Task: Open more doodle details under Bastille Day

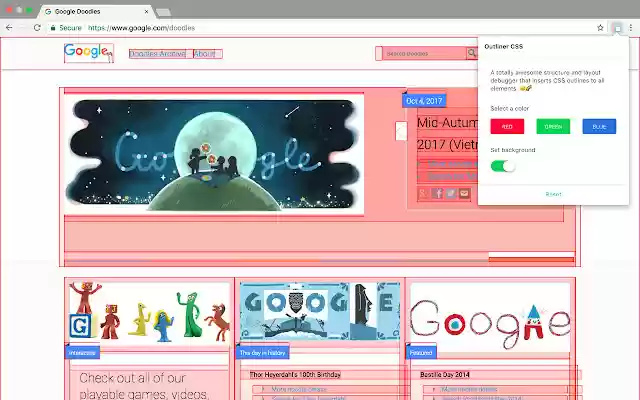Action: (469, 389)
